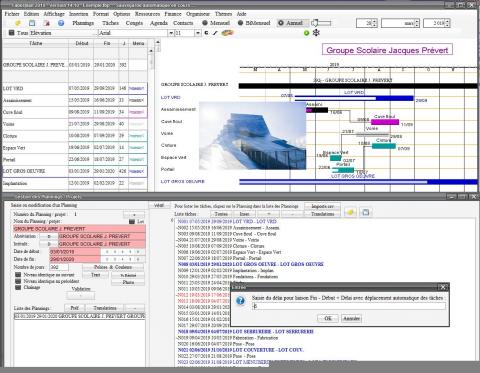Toggle the 'Lot' checkbox

[132, 221]
